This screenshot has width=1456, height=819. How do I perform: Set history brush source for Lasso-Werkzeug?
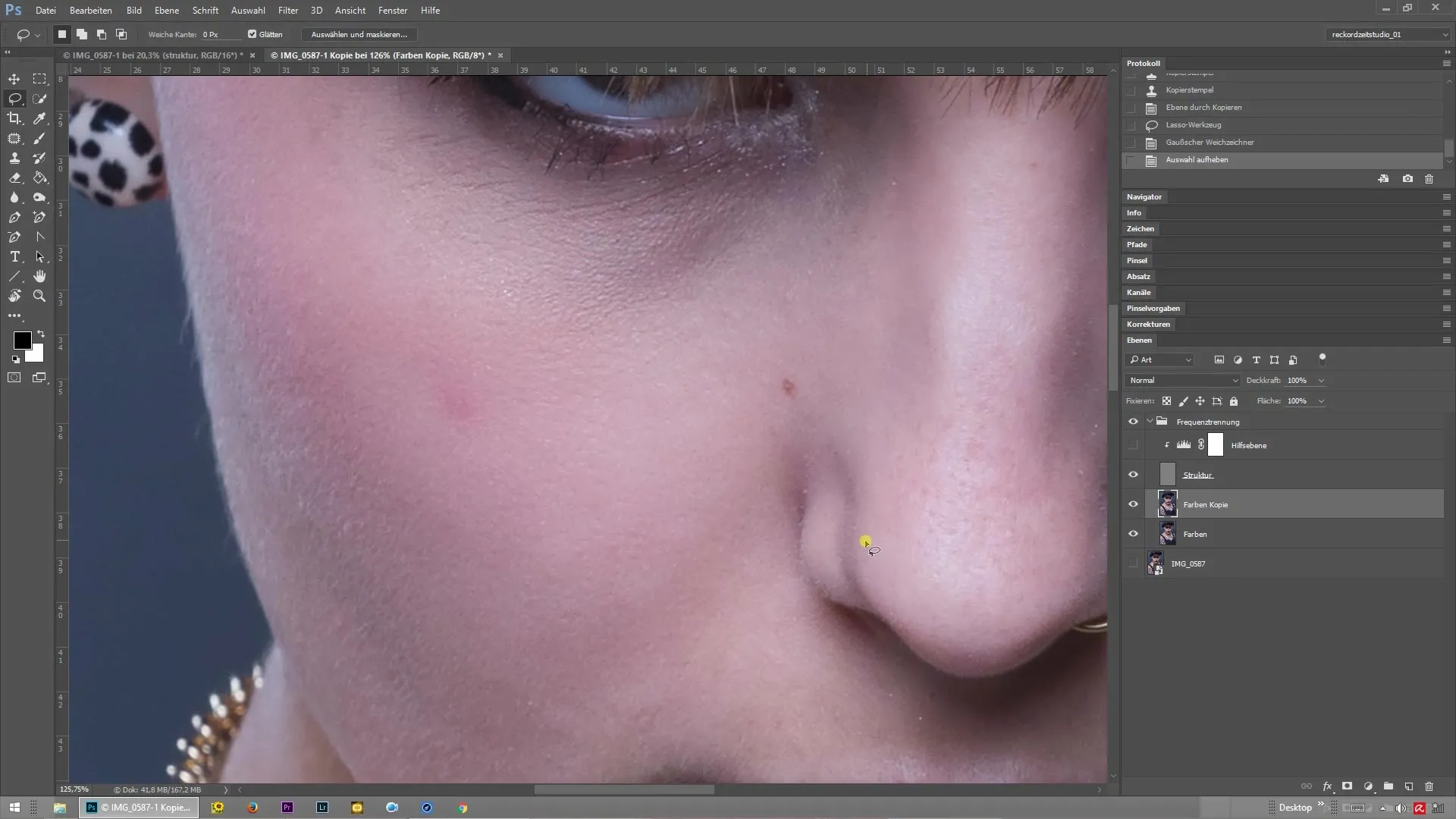tap(1131, 125)
